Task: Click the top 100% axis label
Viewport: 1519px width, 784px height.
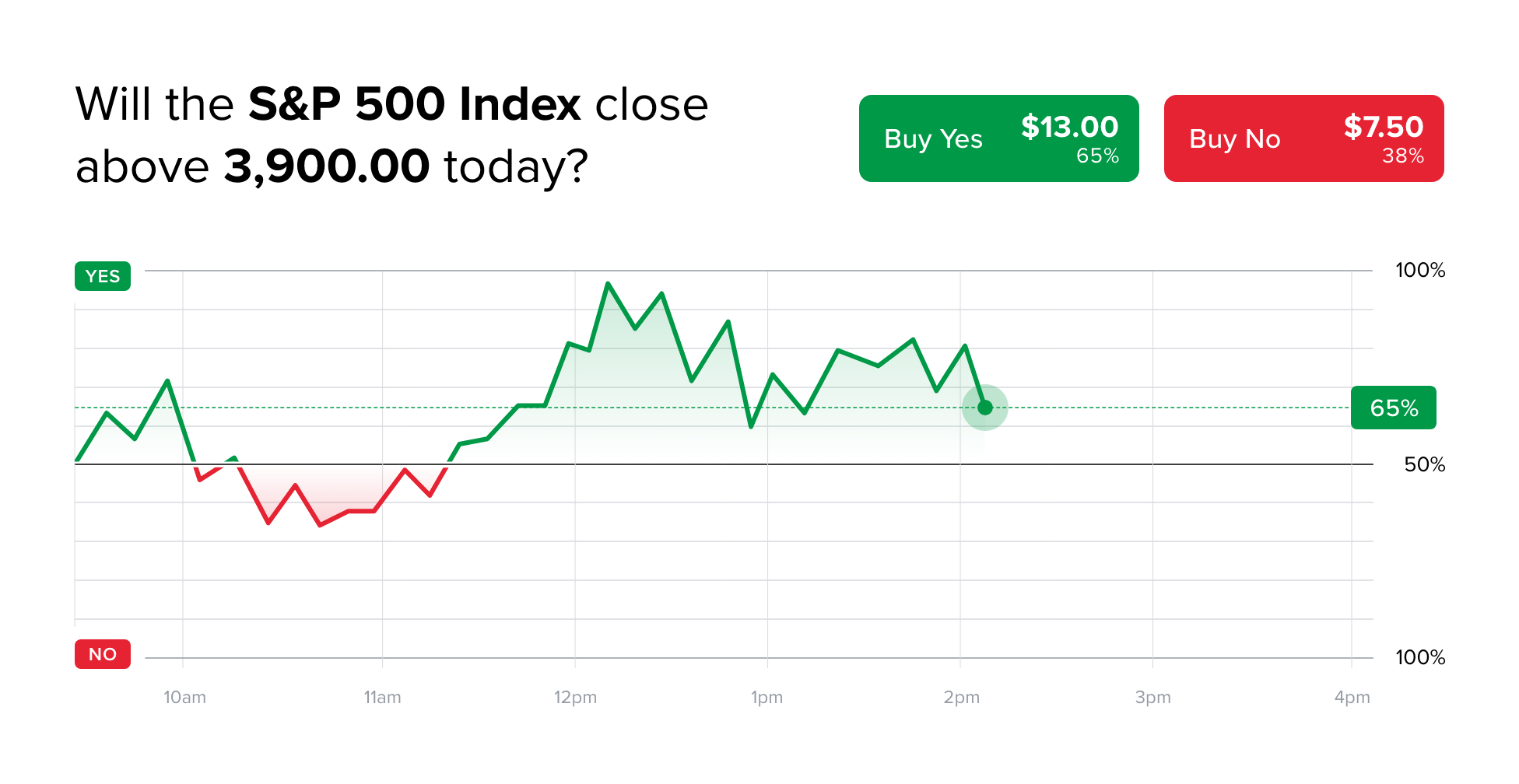Action: coord(1420,270)
